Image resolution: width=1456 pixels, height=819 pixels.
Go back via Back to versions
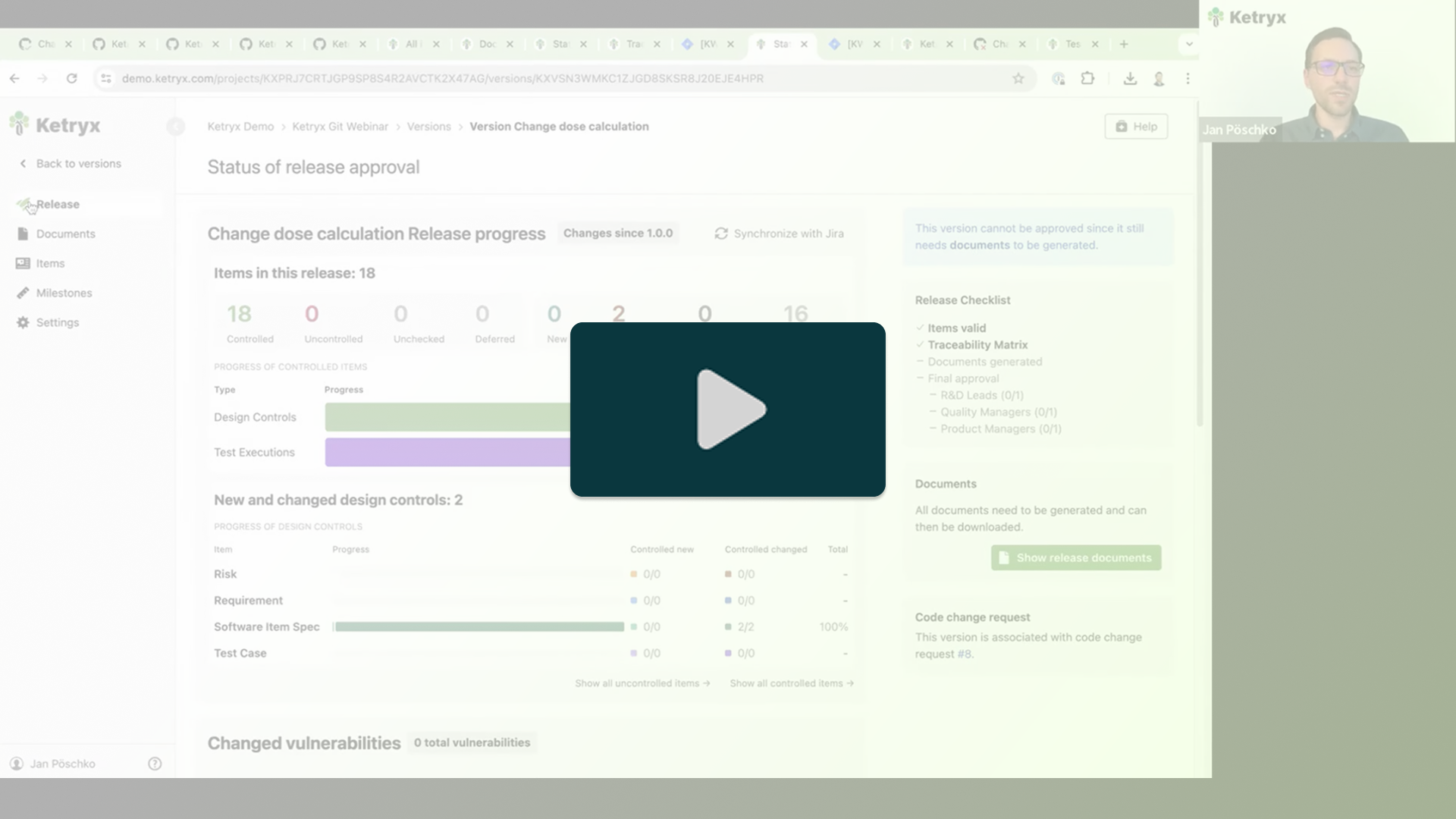click(70, 163)
